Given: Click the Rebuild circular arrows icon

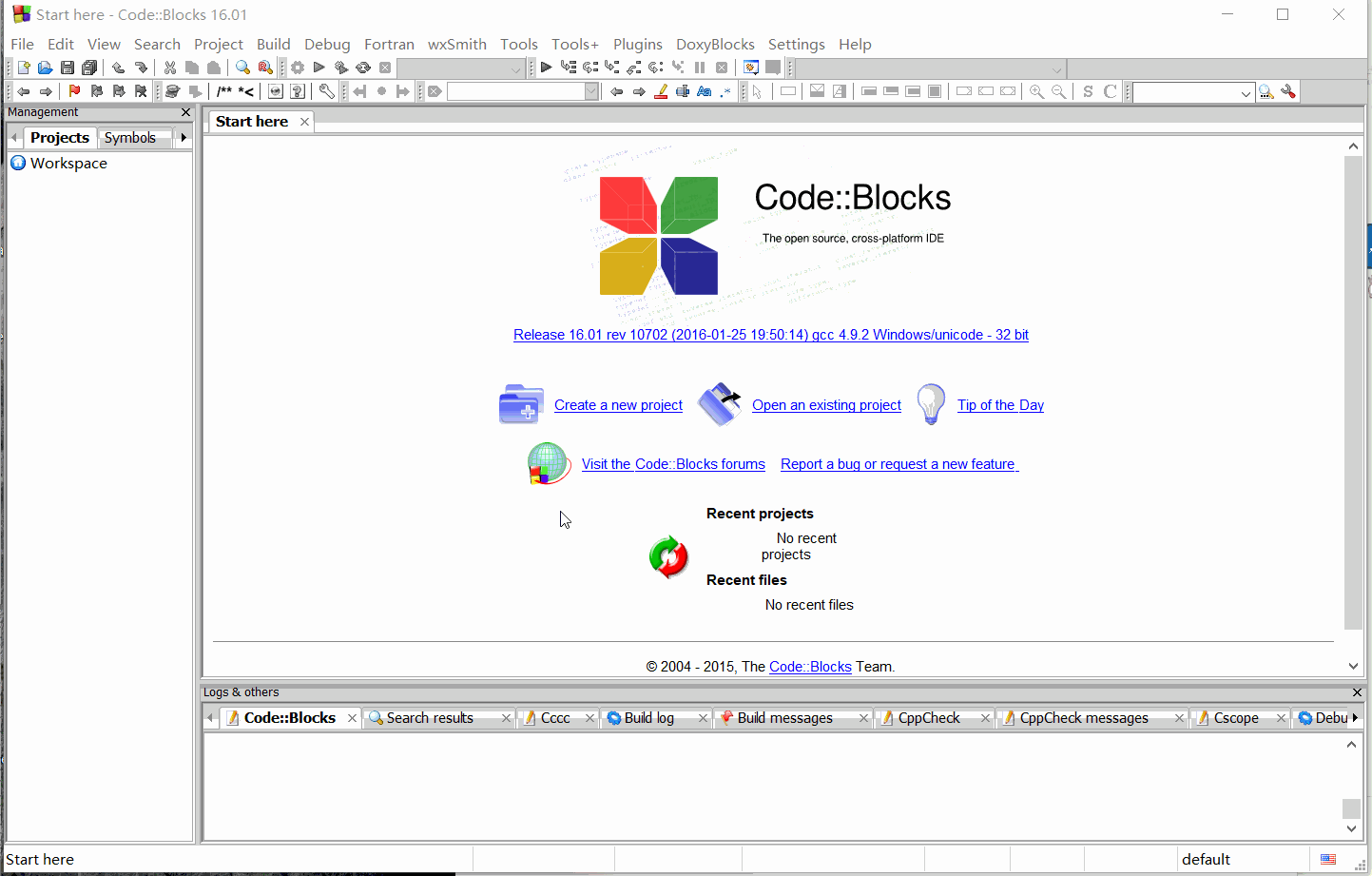Looking at the screenshot, I should click(363, 68).
